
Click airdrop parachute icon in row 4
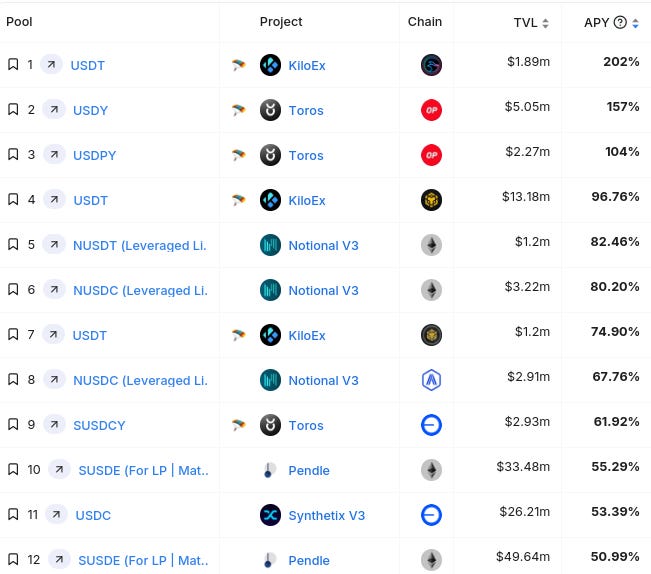pos(239,200)
